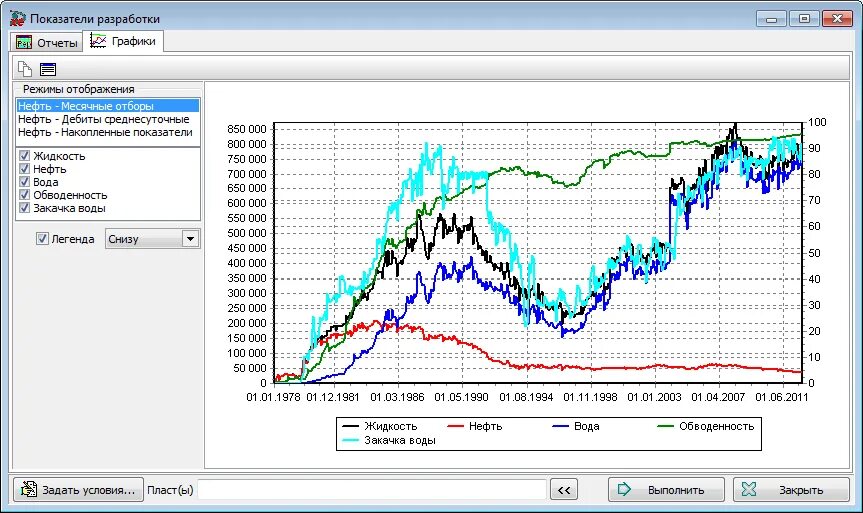Image resolution: width=863 pixels, height=513 pixels.
Task: Uncheck the Жидкость checkbox
Action: click(24, 156)
